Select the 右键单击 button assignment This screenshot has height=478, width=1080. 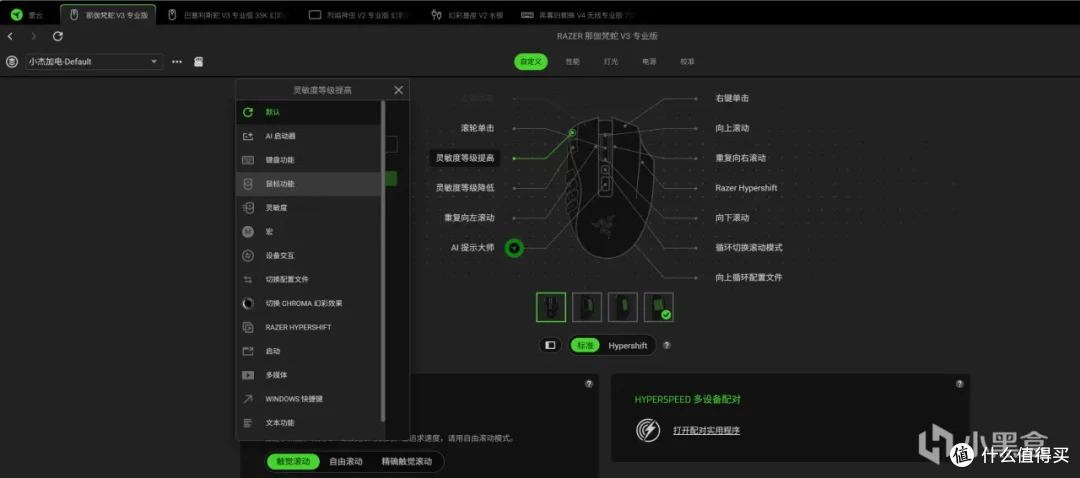(732, 98)
